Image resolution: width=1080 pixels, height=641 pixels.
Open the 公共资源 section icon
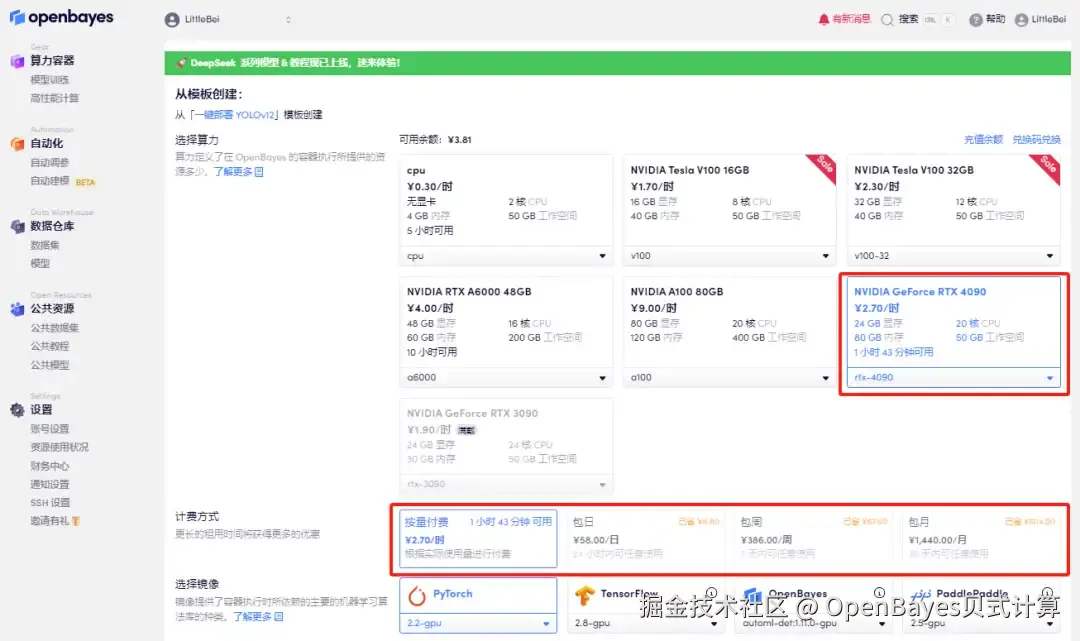(17, 309)
